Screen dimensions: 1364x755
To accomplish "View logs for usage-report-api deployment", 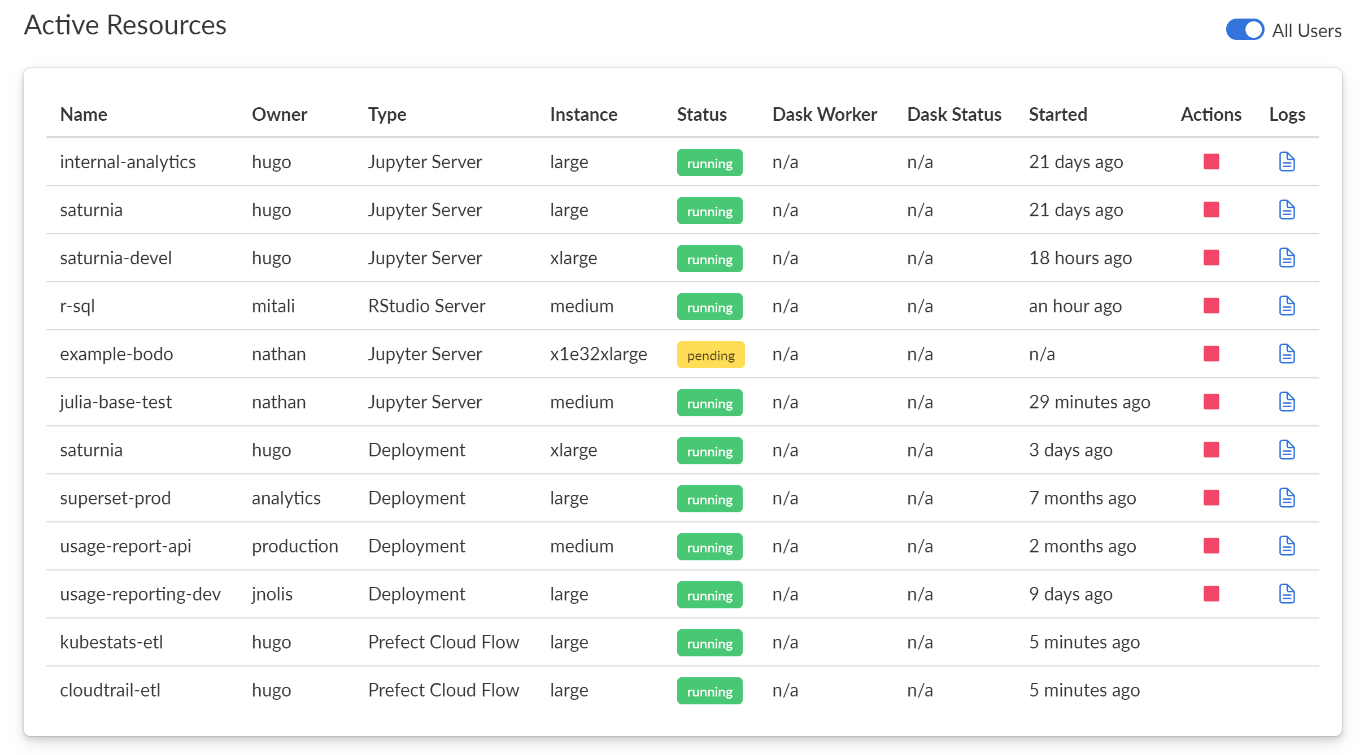I will coord(1287,546).
